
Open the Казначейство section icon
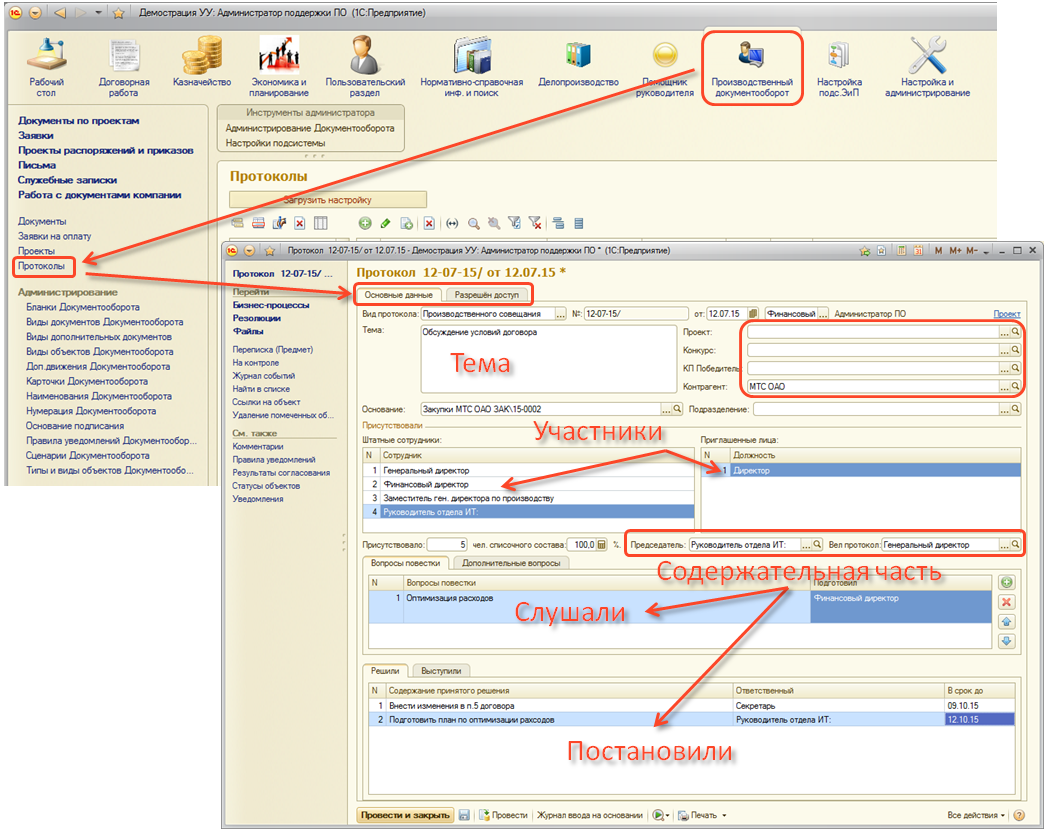(209, 56)
